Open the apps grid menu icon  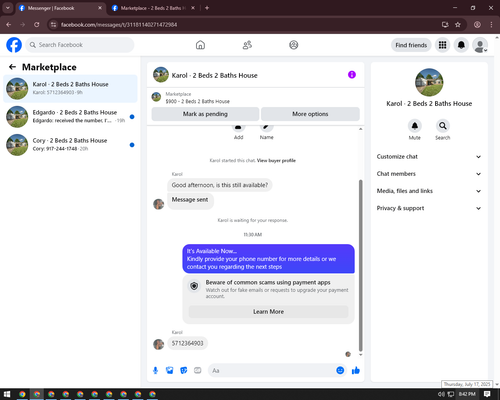tap(442, 45)
